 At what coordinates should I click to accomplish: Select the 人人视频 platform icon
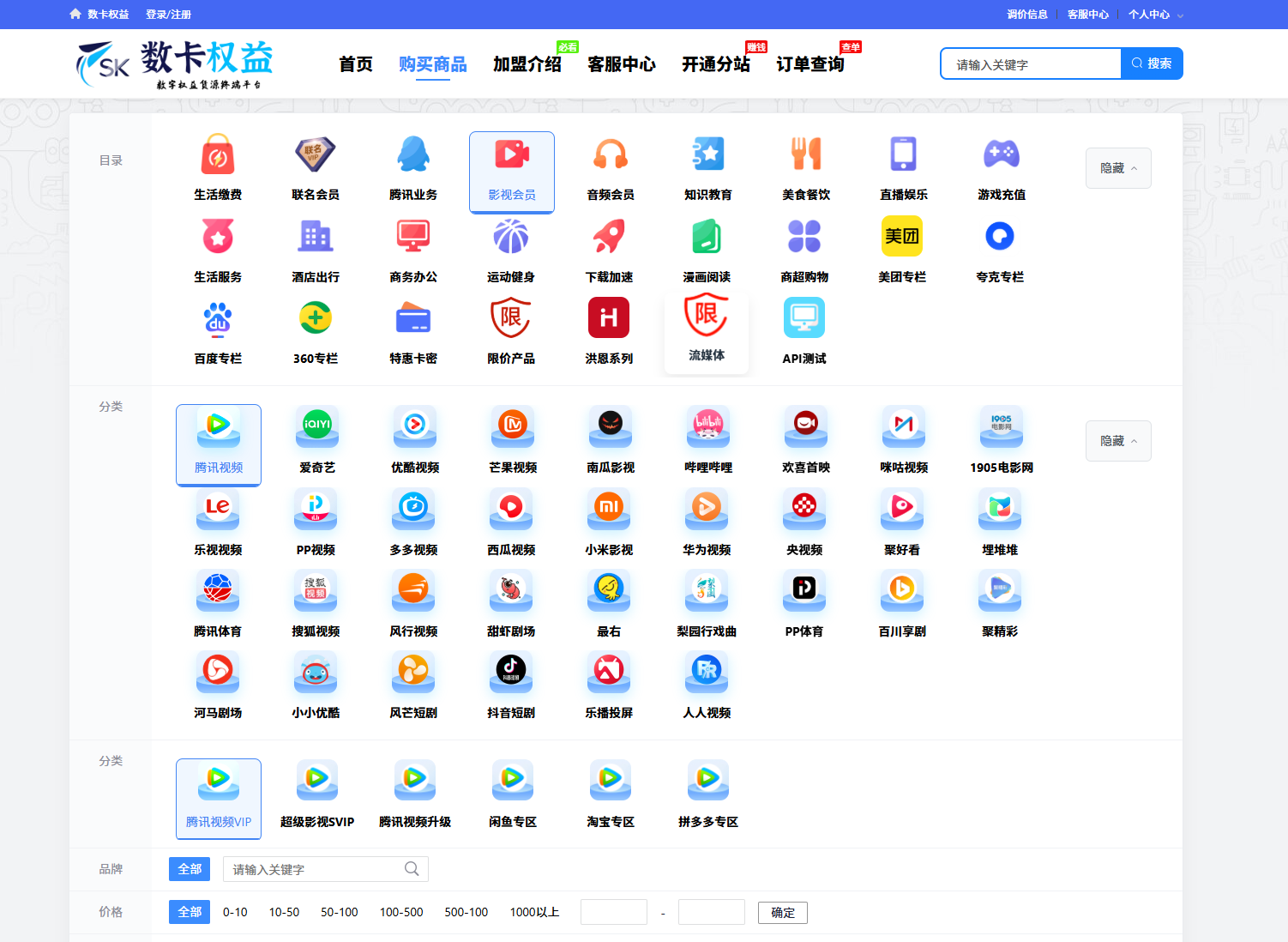coord(707,672)
